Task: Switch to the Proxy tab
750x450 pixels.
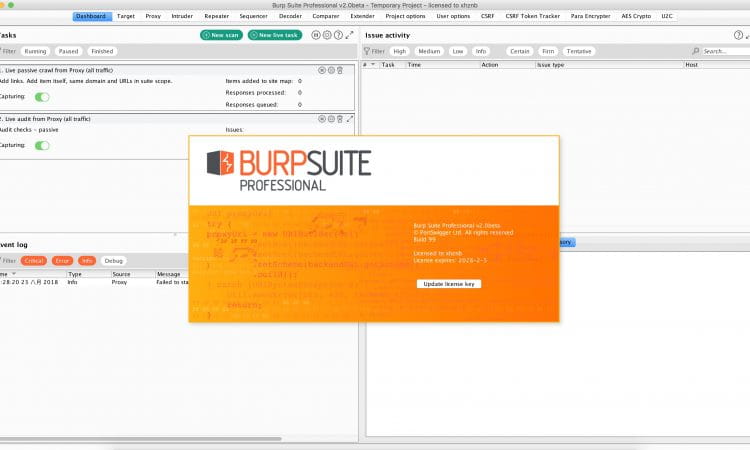Action: tap(153, 16)
